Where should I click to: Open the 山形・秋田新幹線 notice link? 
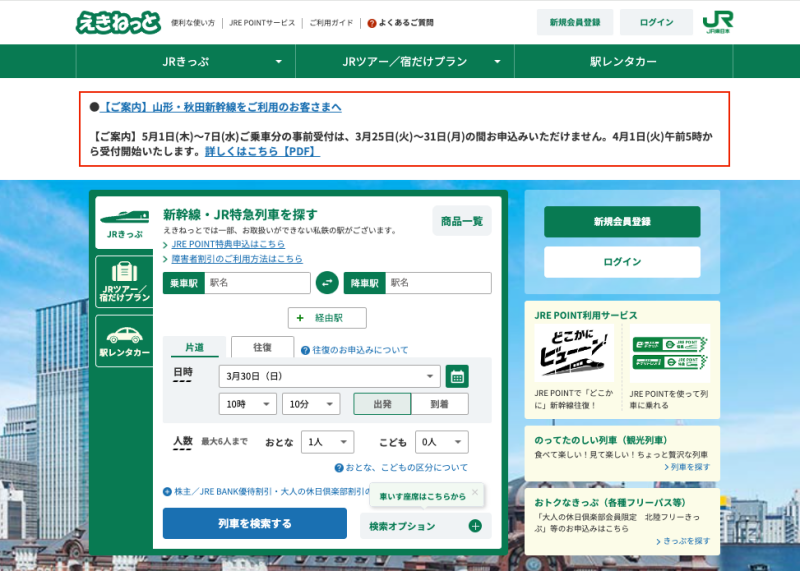pos(221,107)
